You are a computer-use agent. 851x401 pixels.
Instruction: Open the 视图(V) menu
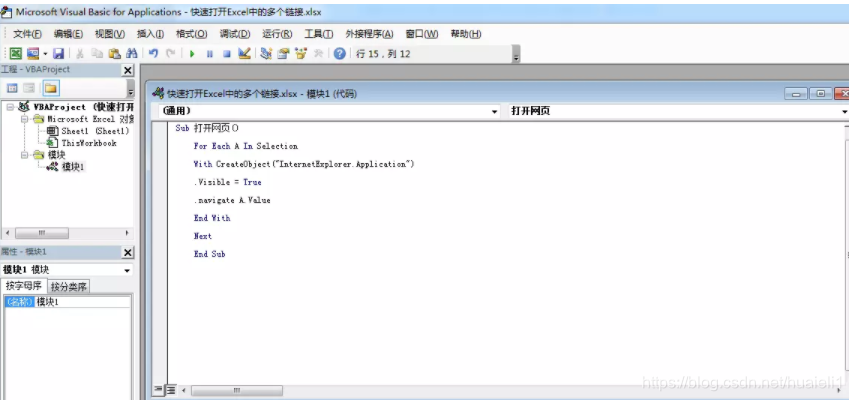pyautogui.click(x=110, y=34)
